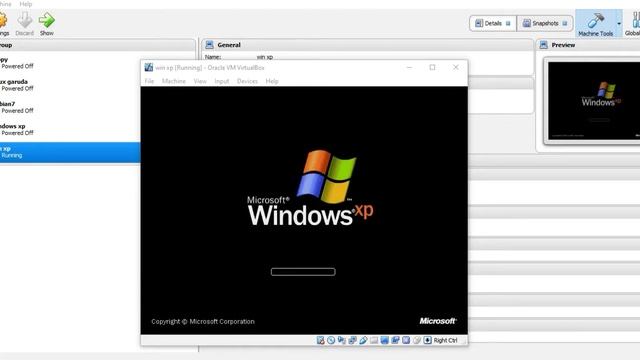Click the keyboard capture arrow icon
The width and height of the screenshot is (640, 360).
(x=427, y=340)
